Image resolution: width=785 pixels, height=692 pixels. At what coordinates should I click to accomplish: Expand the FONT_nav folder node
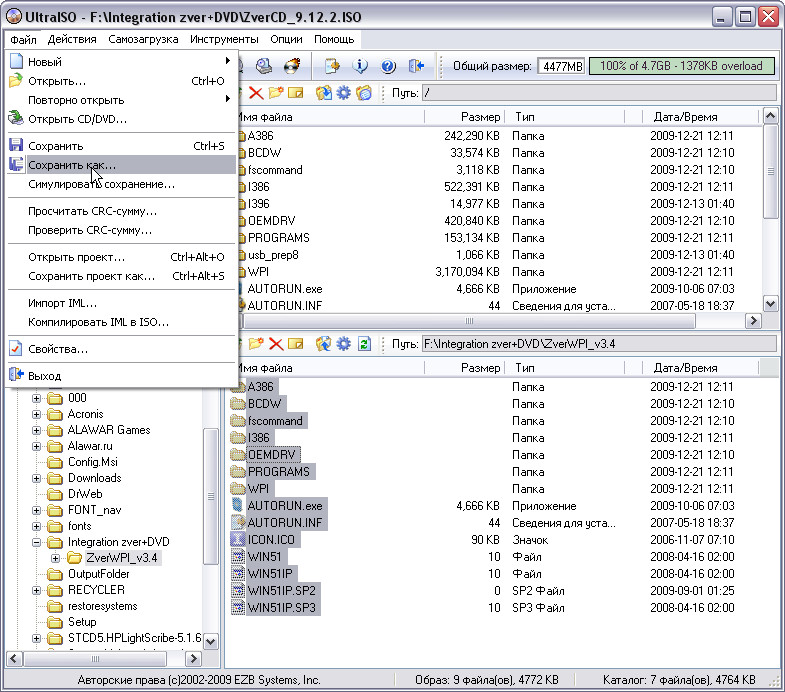[36, 511]
